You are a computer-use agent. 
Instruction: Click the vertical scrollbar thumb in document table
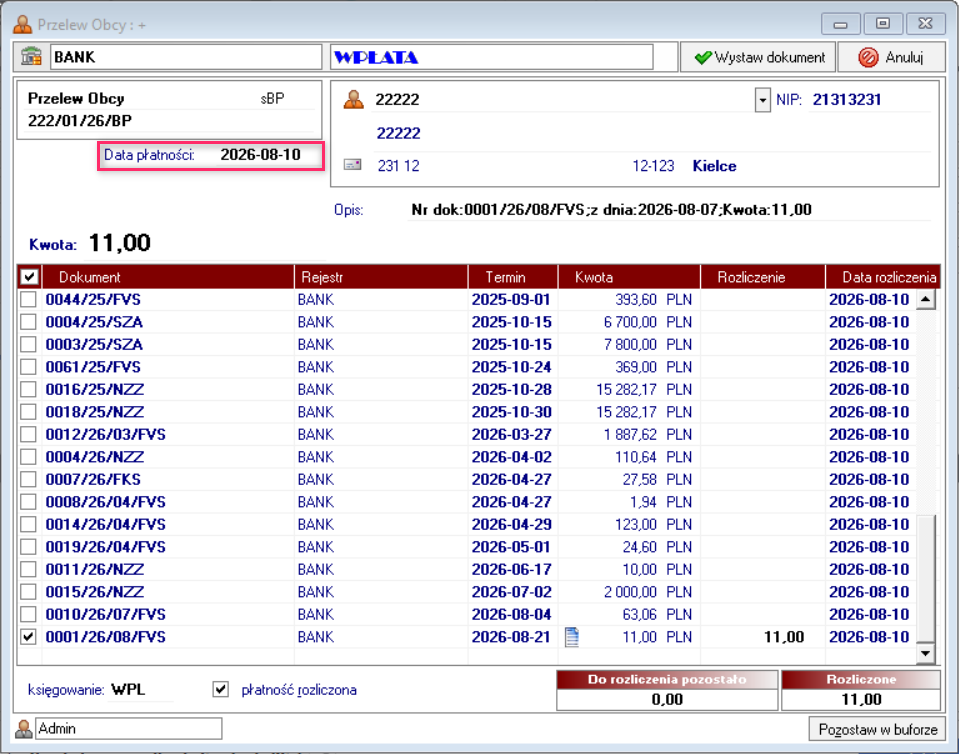925,578
